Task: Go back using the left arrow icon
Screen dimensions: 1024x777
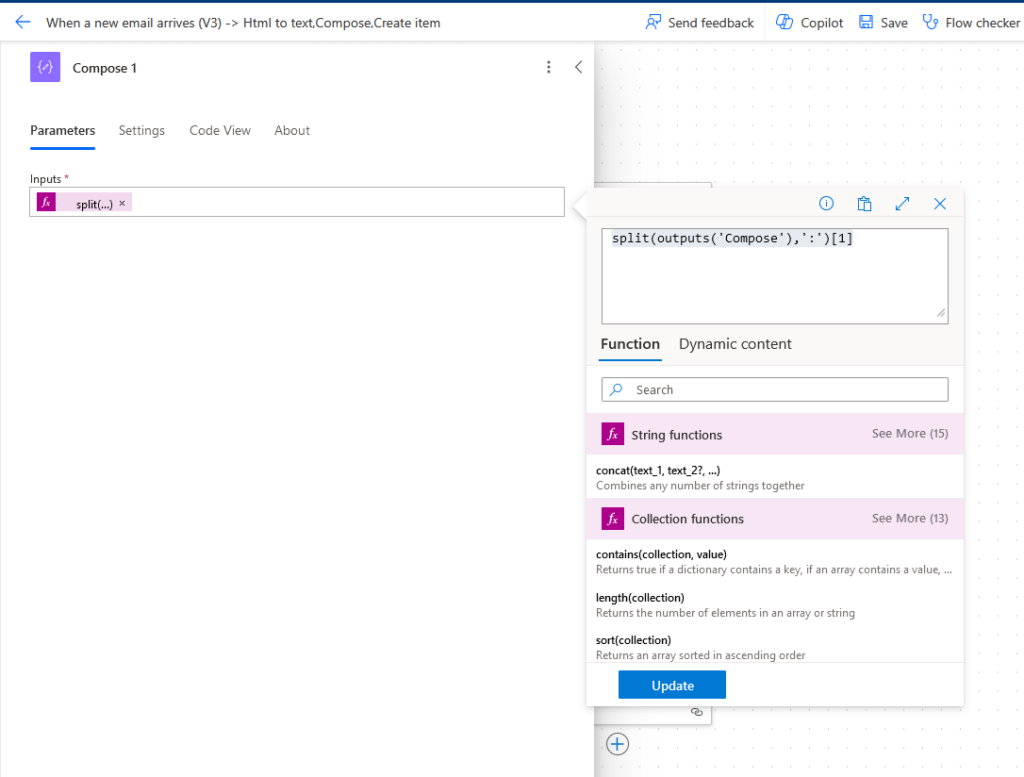Action: pyautogui.click(x=23, y=22)
